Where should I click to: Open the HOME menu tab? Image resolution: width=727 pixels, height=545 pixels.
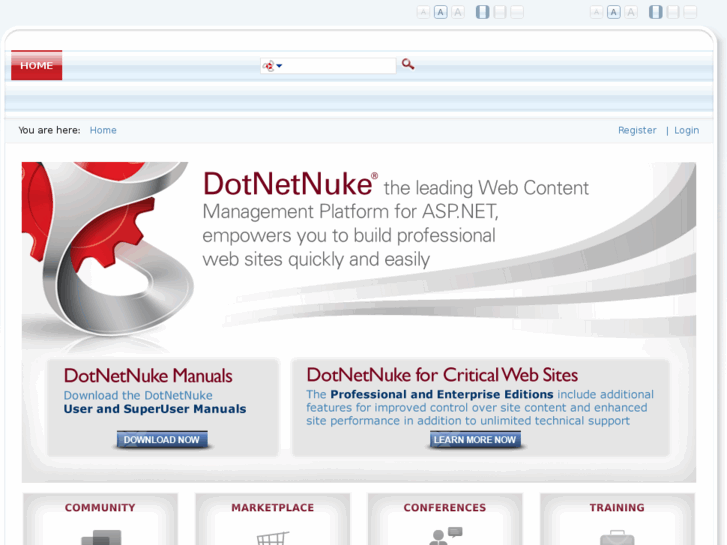click(x=37, y=65)
